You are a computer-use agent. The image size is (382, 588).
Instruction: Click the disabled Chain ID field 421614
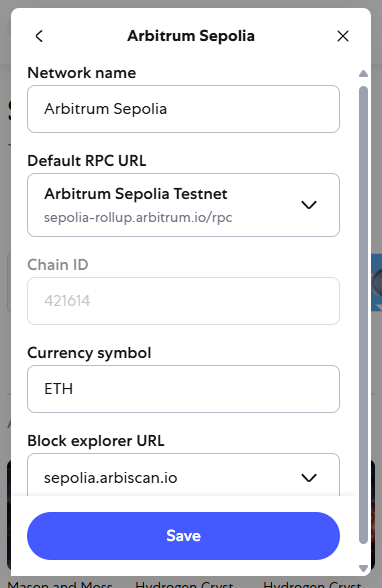pos(183,301)
